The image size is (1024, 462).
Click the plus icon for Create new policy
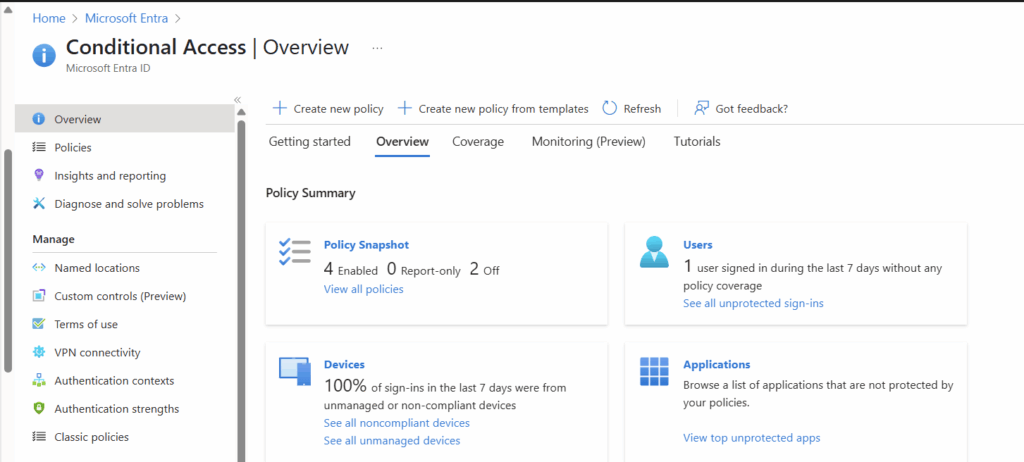(x=279, y=108)
